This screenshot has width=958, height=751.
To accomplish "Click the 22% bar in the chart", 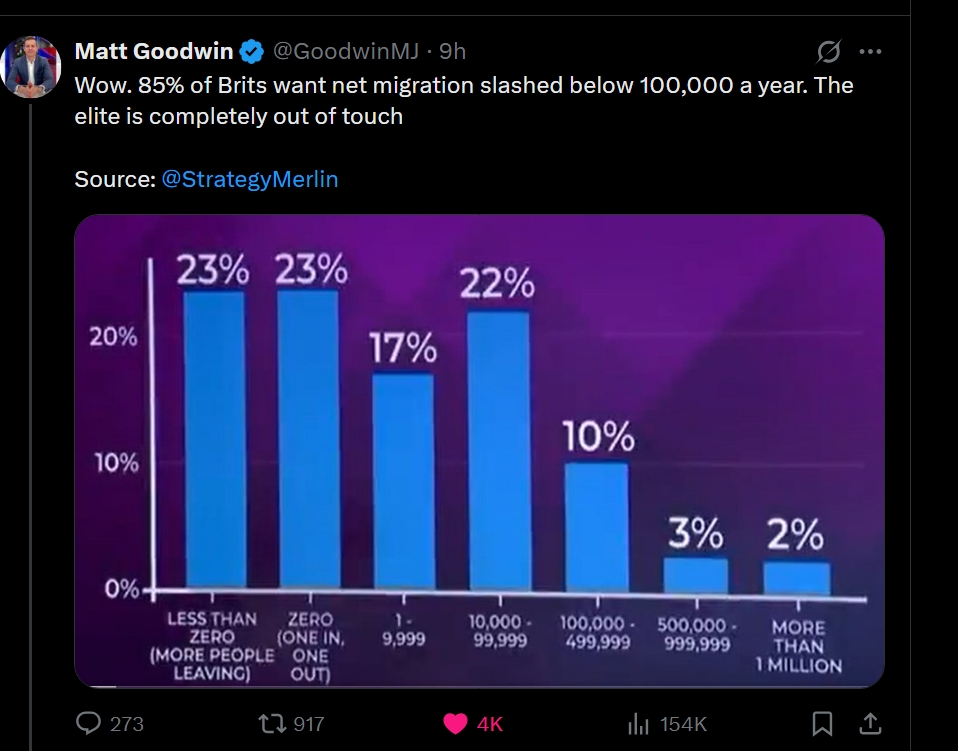I will (x=498, y=450).
